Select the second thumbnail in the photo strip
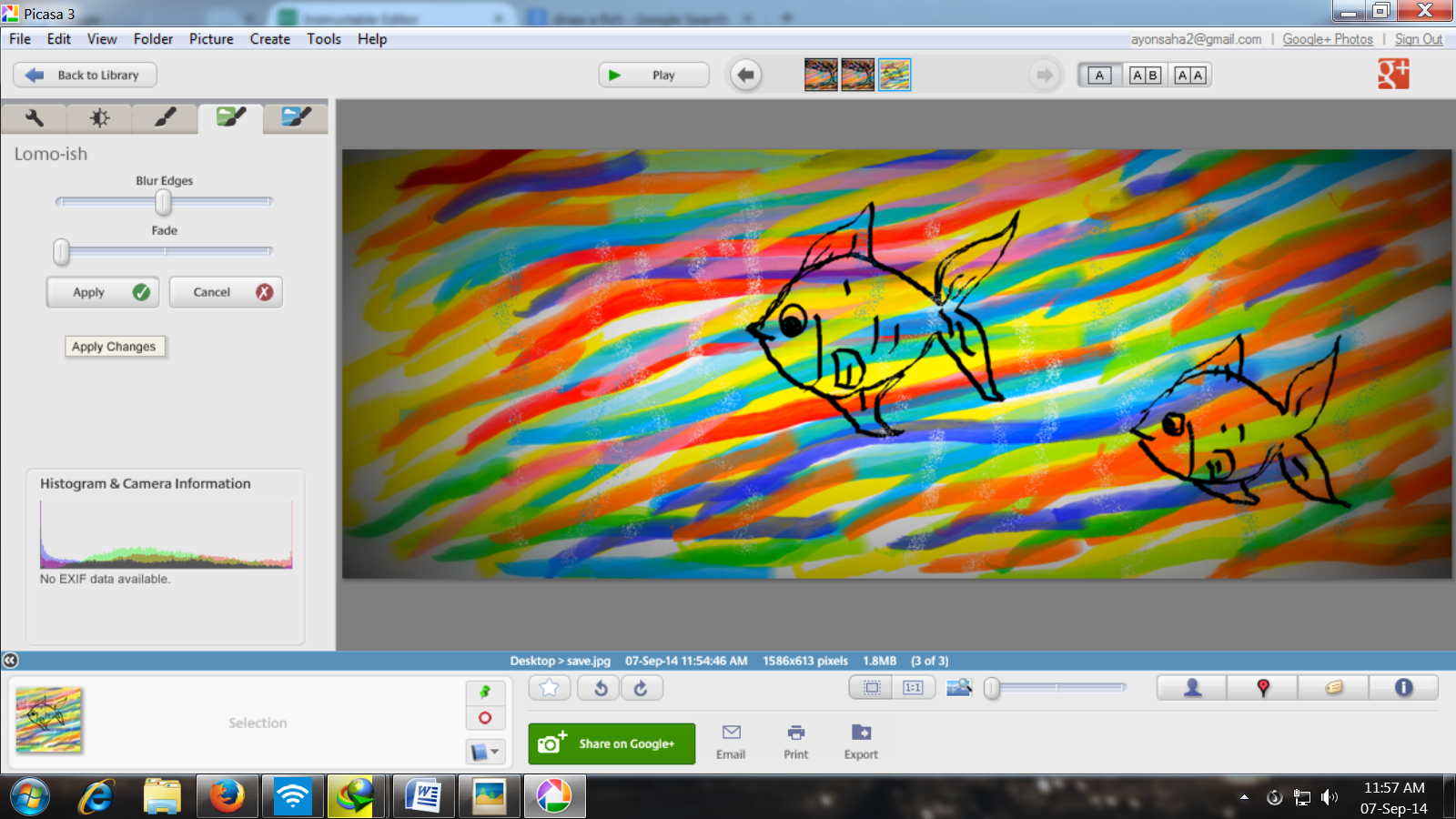 click(858, 75)
